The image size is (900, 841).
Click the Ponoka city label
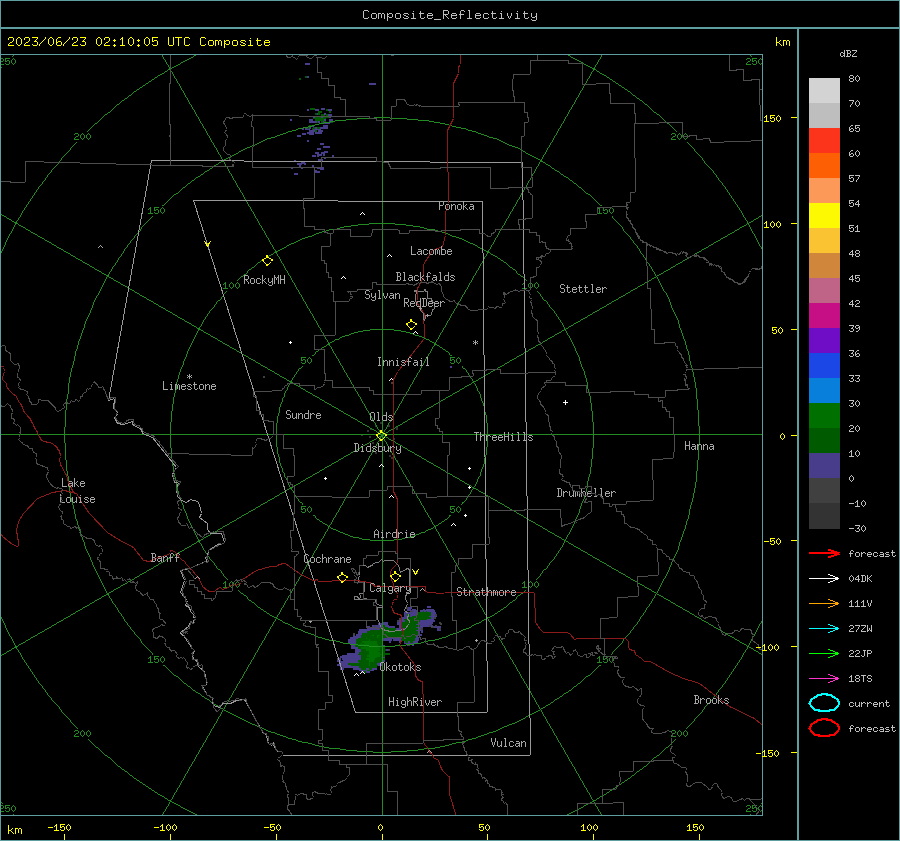coord(456,206)
